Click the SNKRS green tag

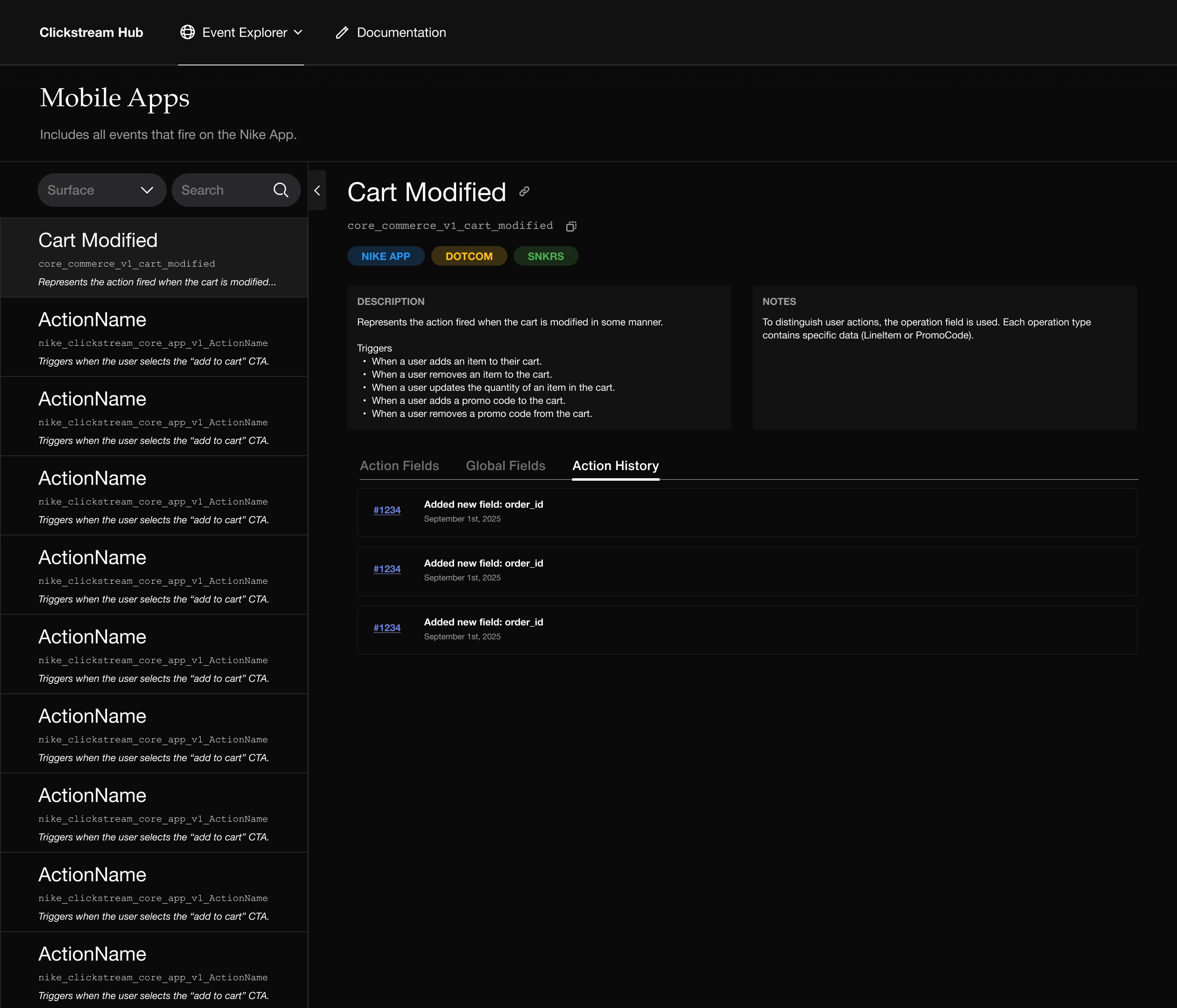click(x=545, y=256)
